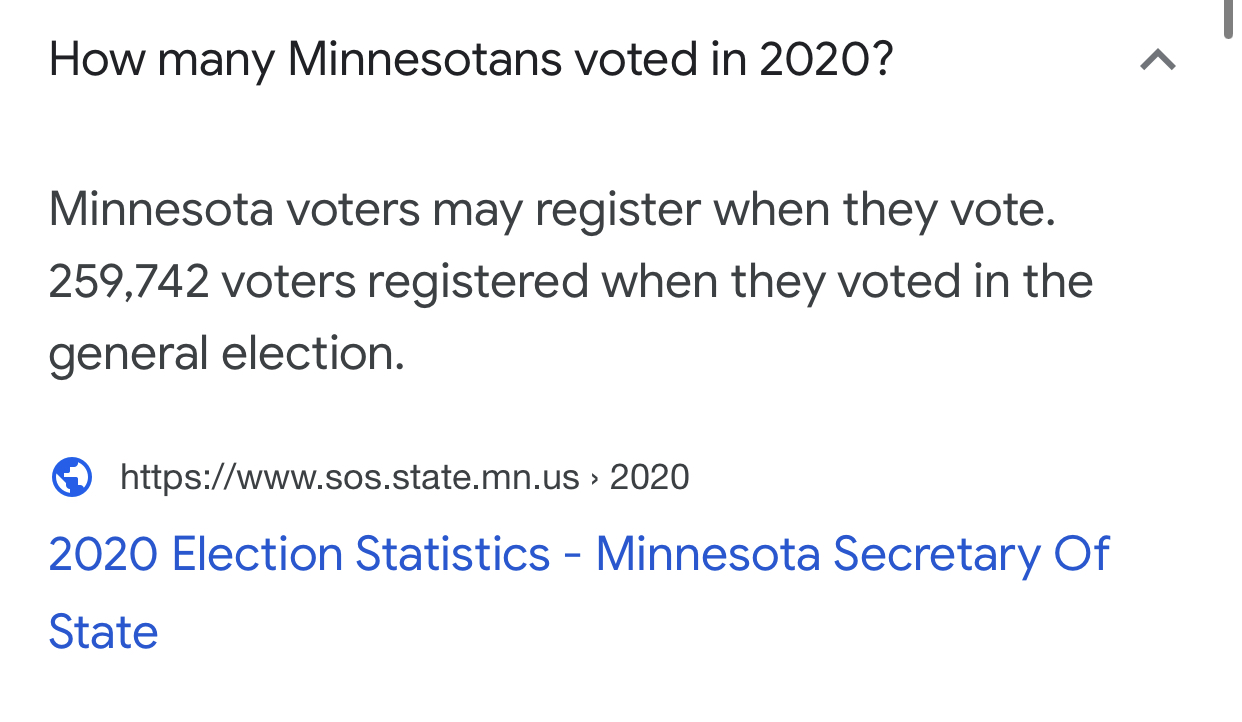The width and height of the screenshot is (1242, 722).
Task: Click the word "Statistics" in the blue title
Action: [453, 555]
